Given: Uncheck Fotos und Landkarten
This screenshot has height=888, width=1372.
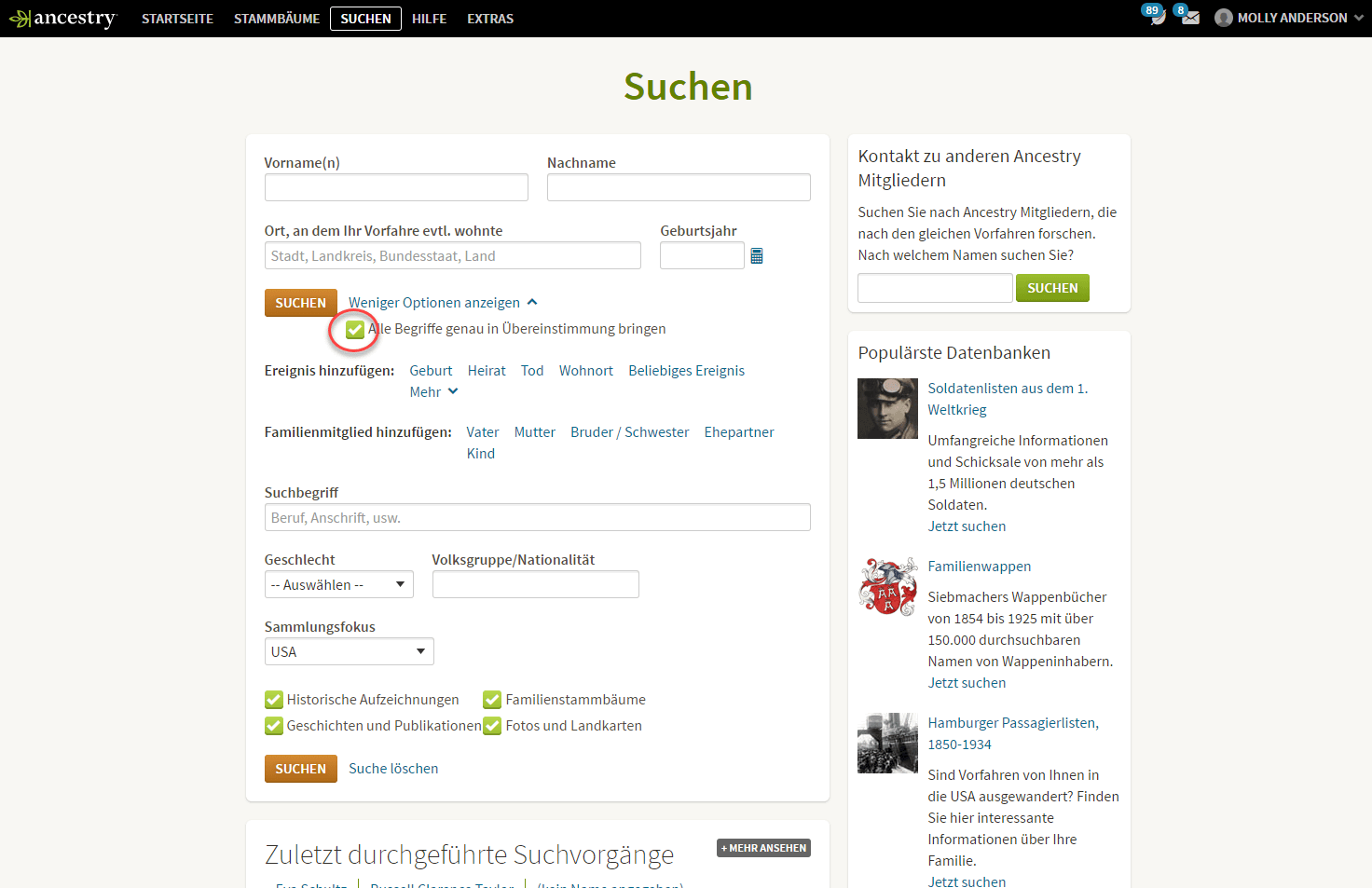Looking at the screenshot, I should [x=492, y=726].
